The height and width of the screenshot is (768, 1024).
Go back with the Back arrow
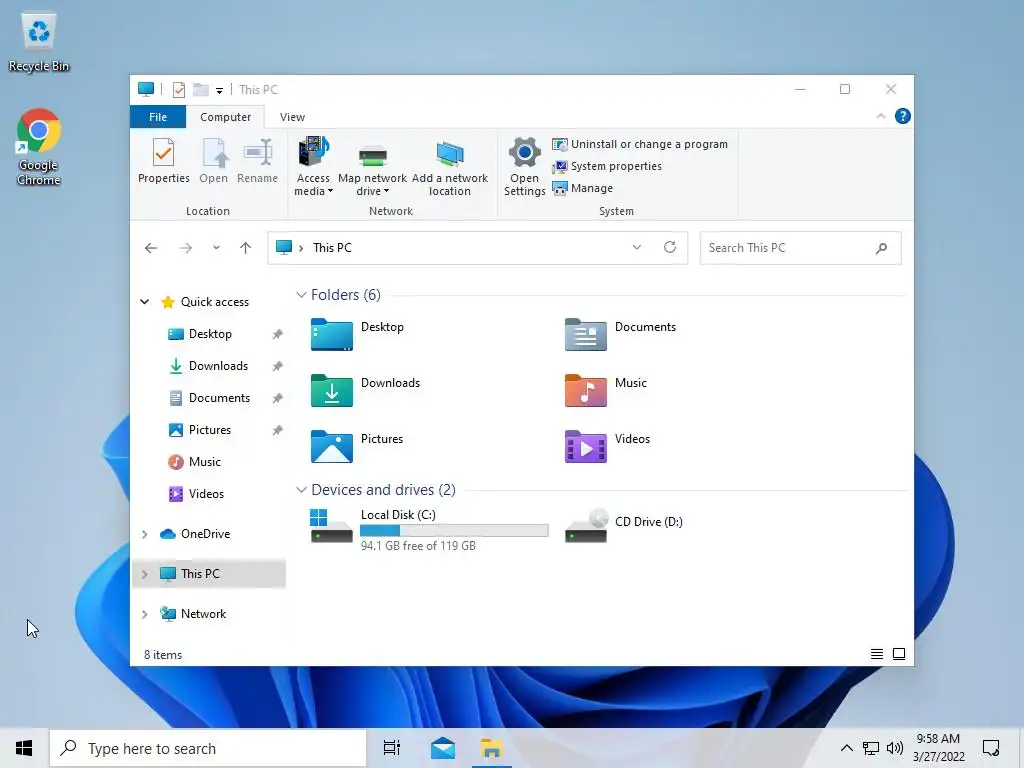[151, 248]
